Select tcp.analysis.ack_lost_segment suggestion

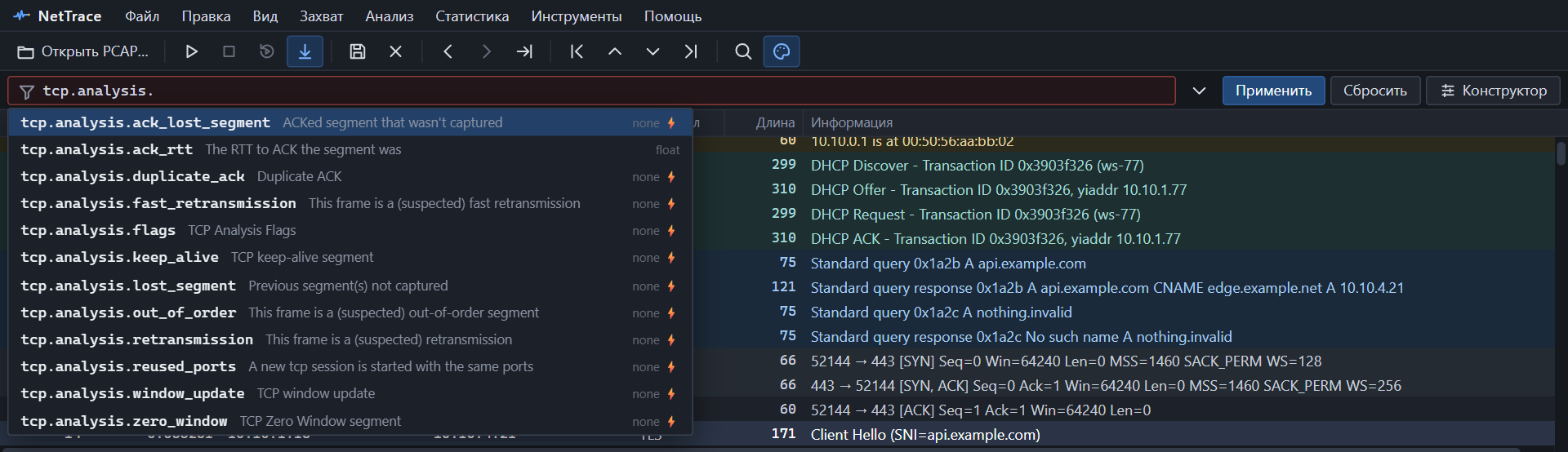click(x=350, y=122)
